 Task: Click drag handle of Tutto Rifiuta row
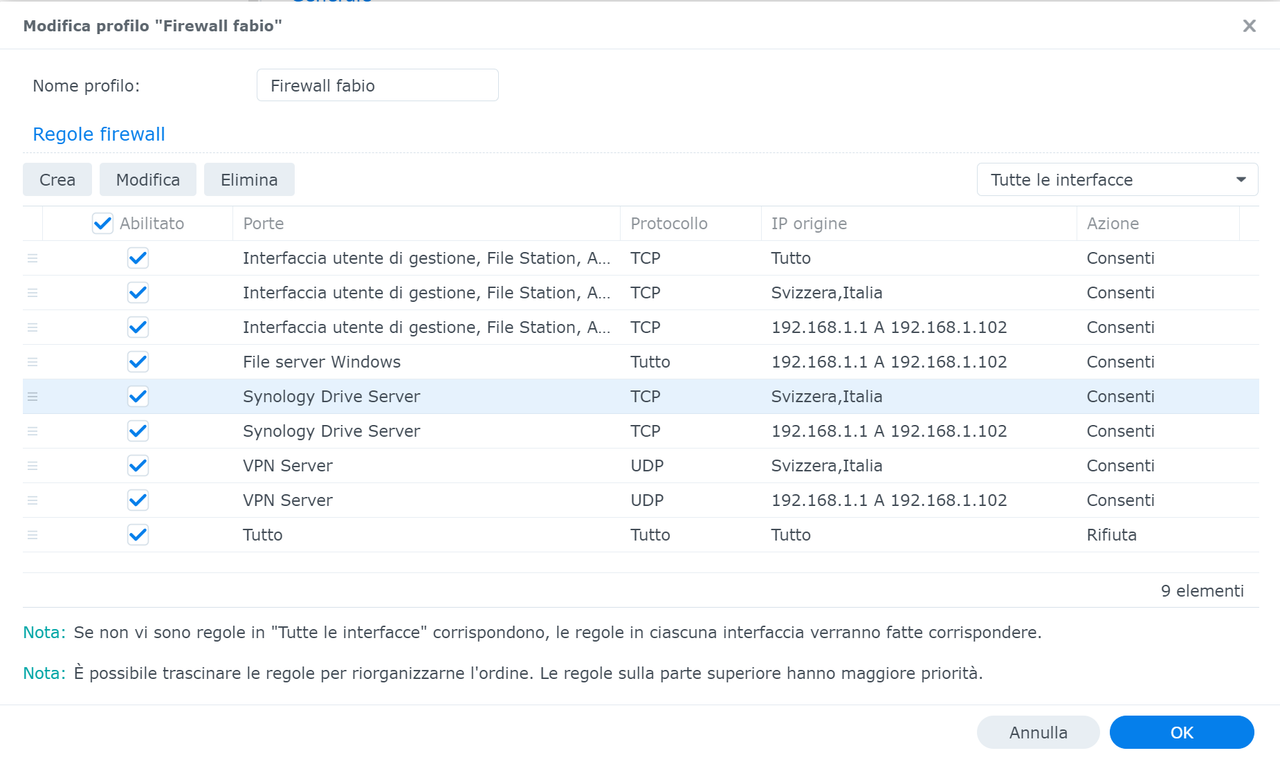coord(32,535)
